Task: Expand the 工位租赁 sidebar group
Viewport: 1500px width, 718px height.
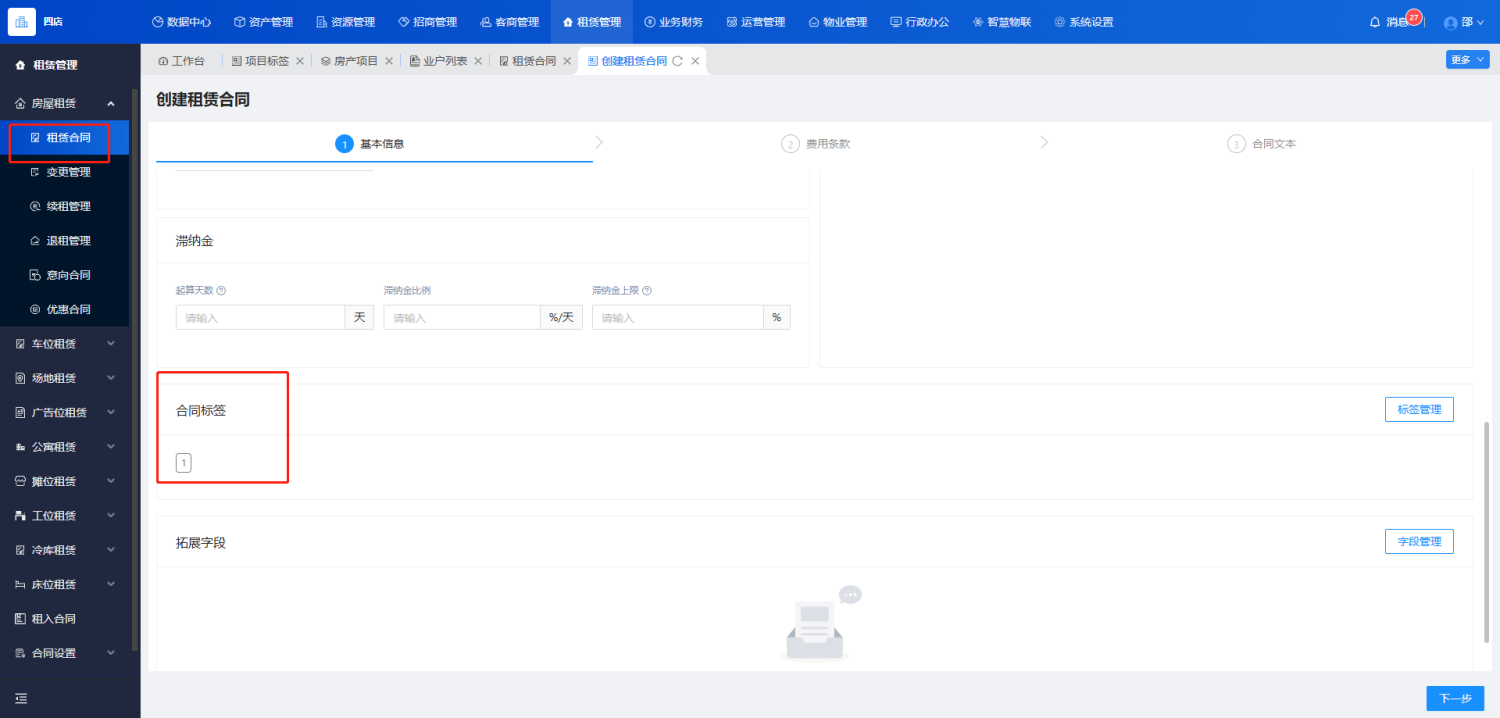Action: point(65,515)
